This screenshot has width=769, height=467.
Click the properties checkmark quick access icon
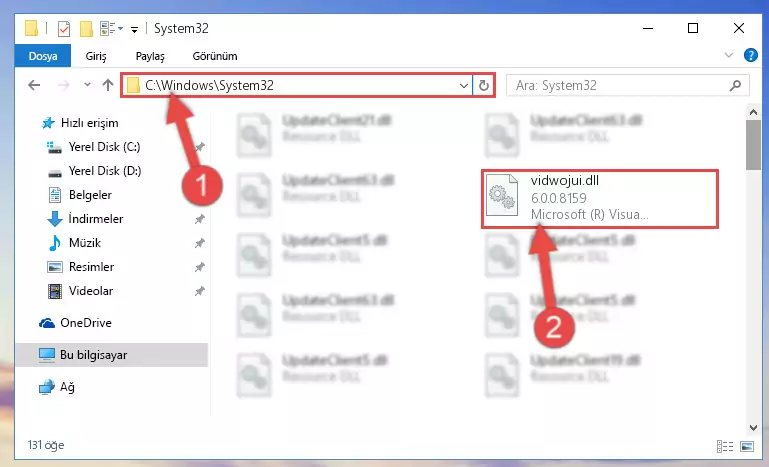tap(63, 29)
